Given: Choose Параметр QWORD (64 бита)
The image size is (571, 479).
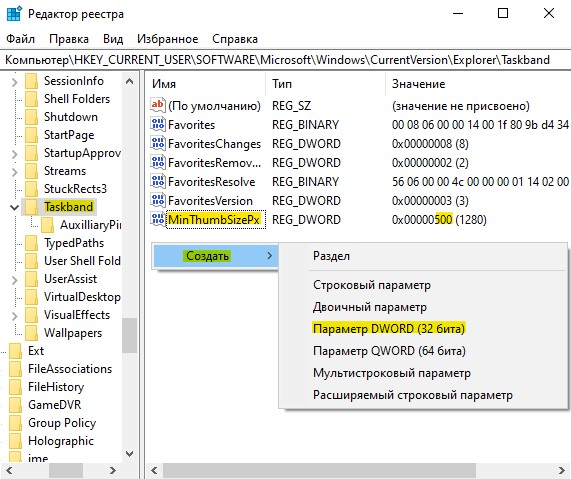Looking at the screenshot, I should [389, 351].
